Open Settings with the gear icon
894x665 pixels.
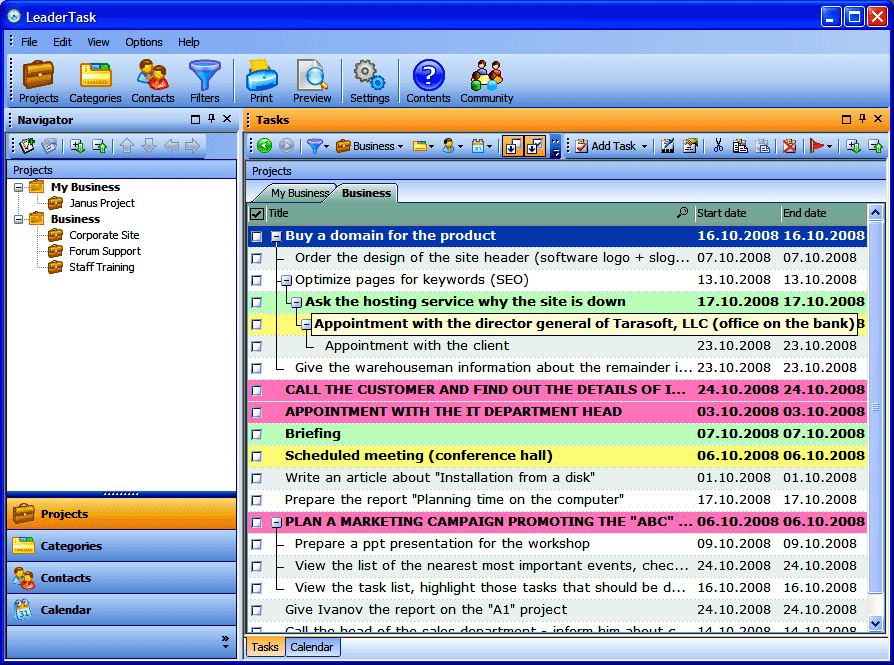[369, 82]
